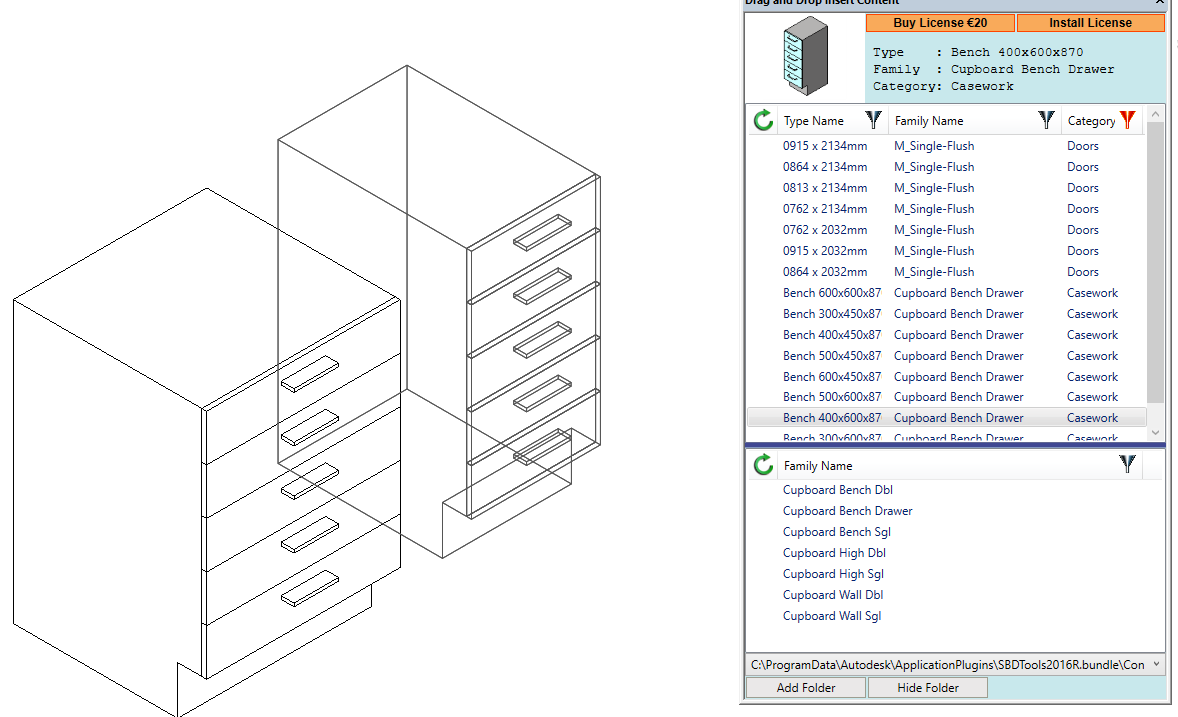Click the Hide Folder button
1178x717 pixels.
point(927,687)
